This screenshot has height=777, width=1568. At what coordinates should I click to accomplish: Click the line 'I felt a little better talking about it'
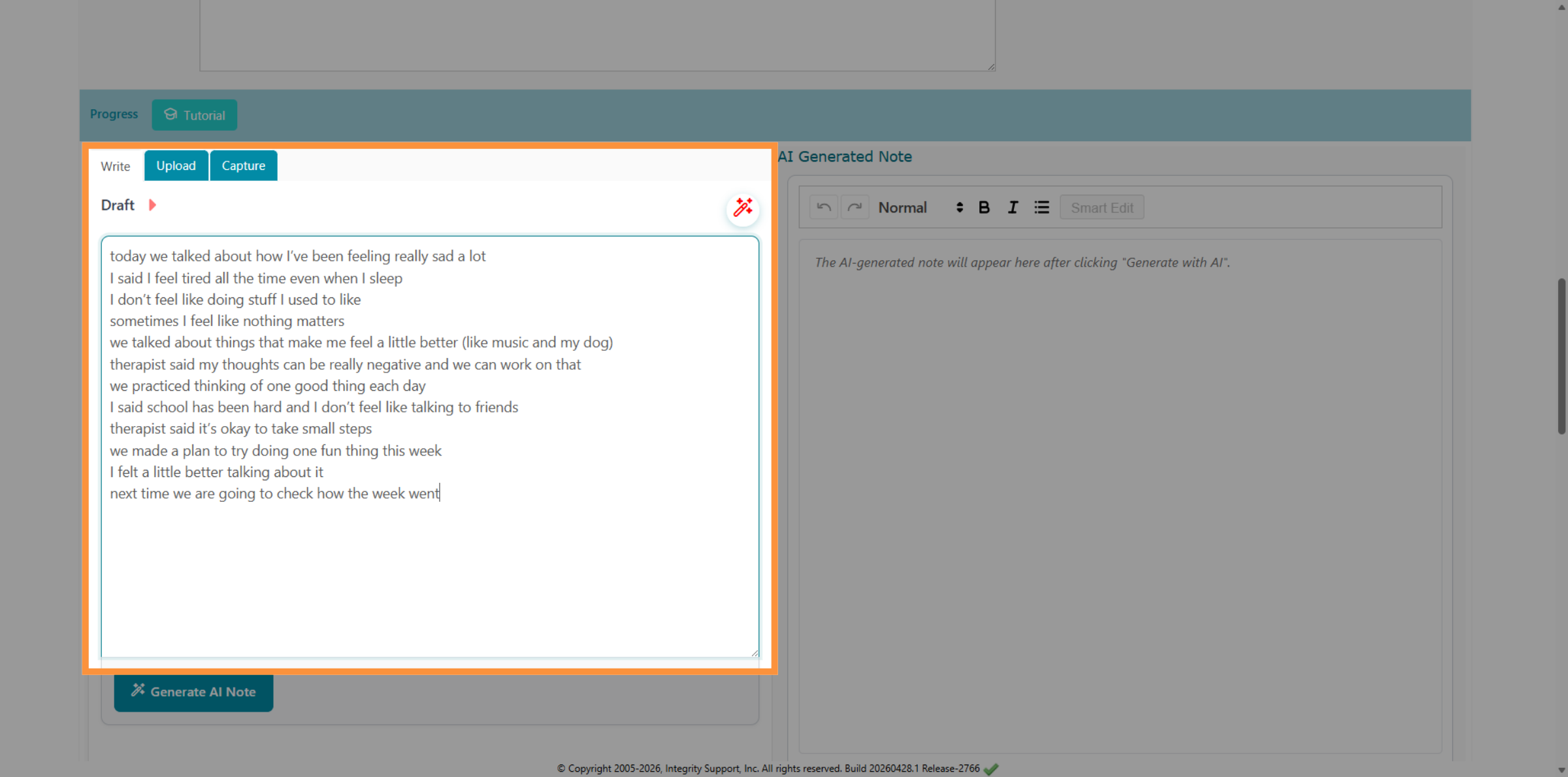click(216, 472)
